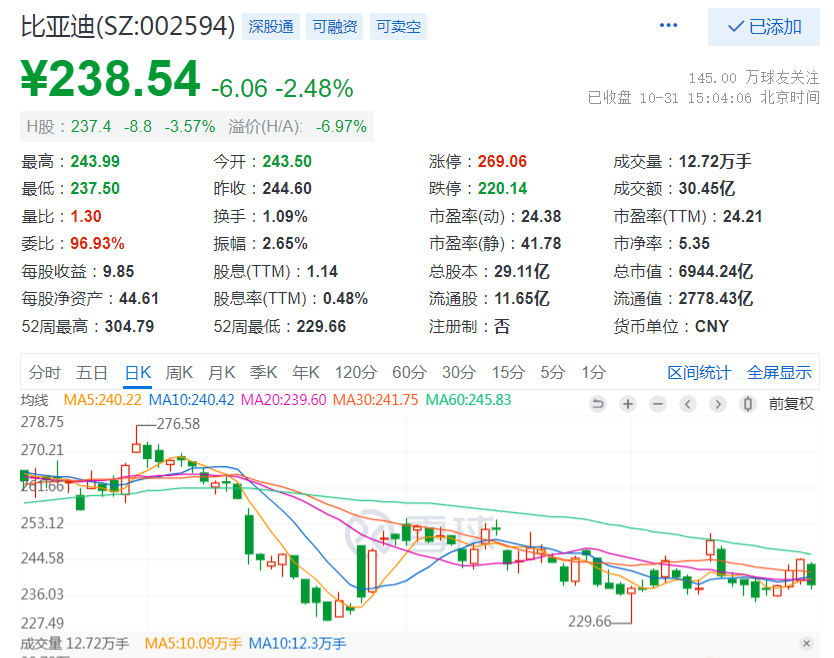Open the three-dot more options menu
The height and width of the screenshot is (658, 834).
tap(668, 26)
